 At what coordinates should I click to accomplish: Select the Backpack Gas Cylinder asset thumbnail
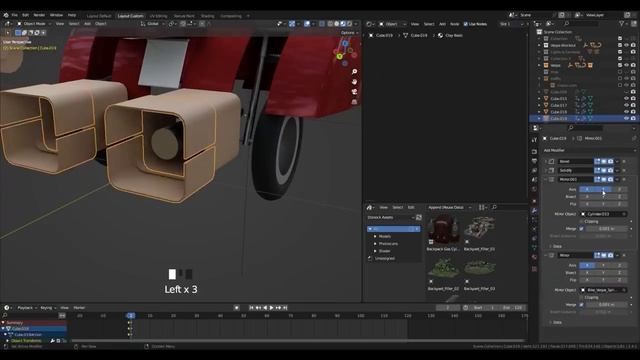(x=443, y=230)
